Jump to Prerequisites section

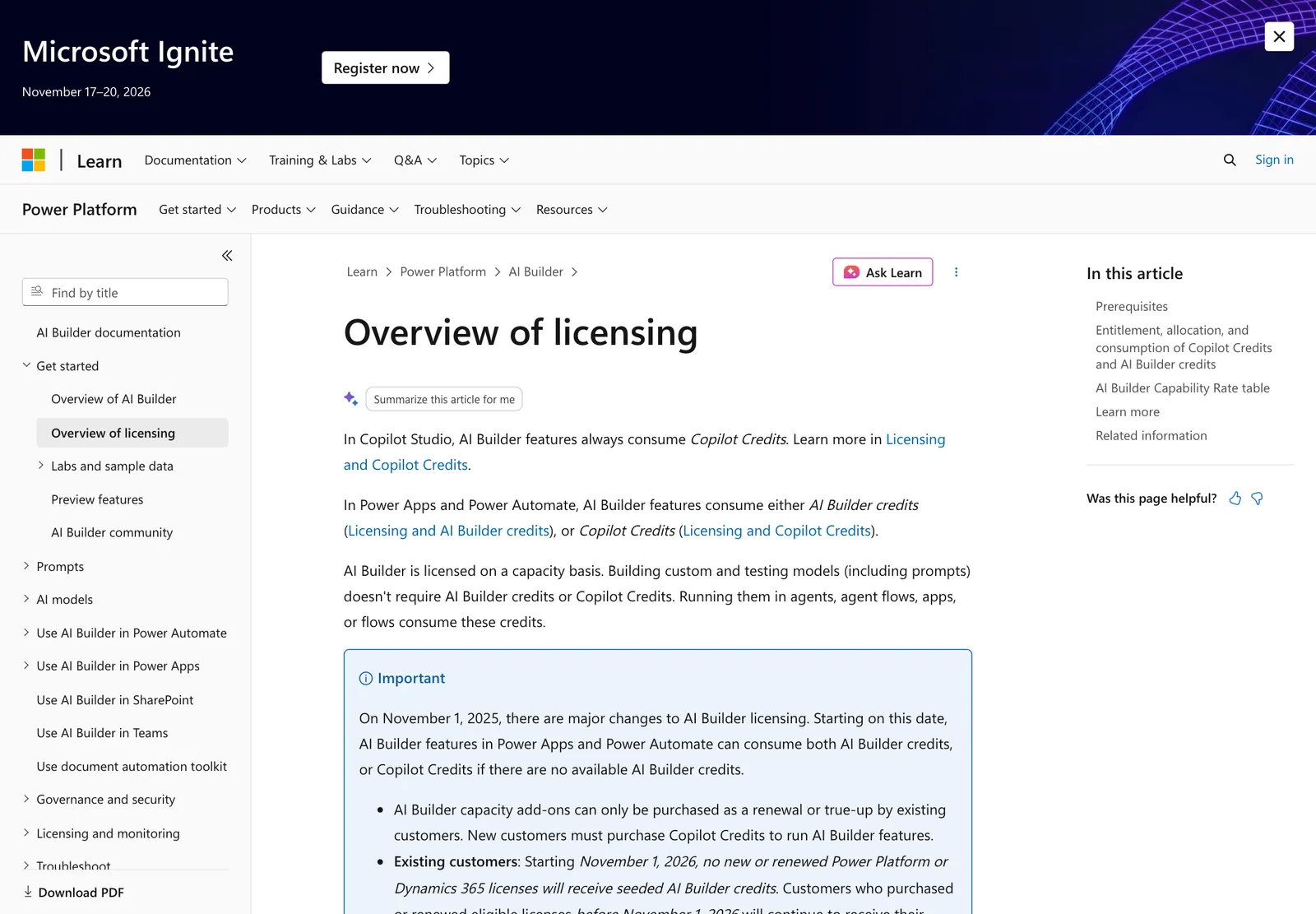pos(1132,306)
